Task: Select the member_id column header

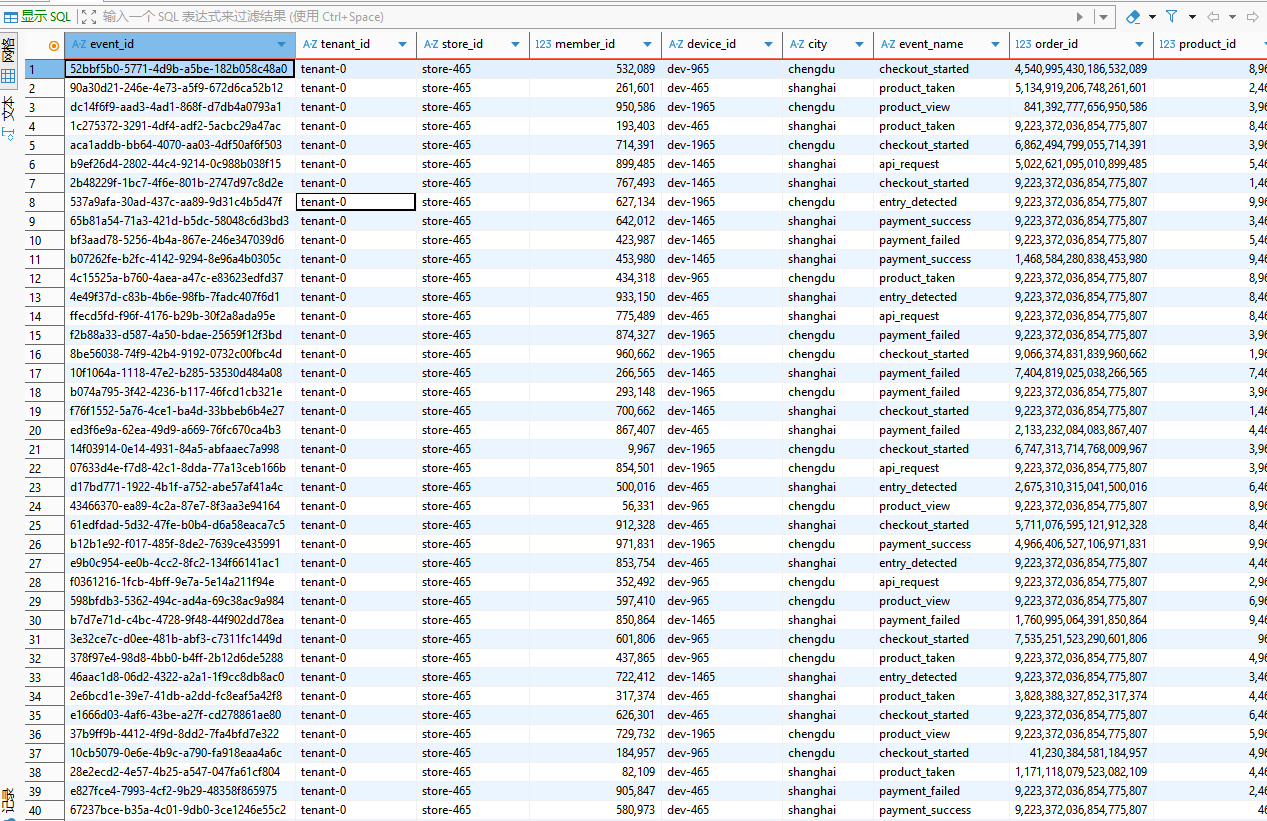Action: click(595, 44)
